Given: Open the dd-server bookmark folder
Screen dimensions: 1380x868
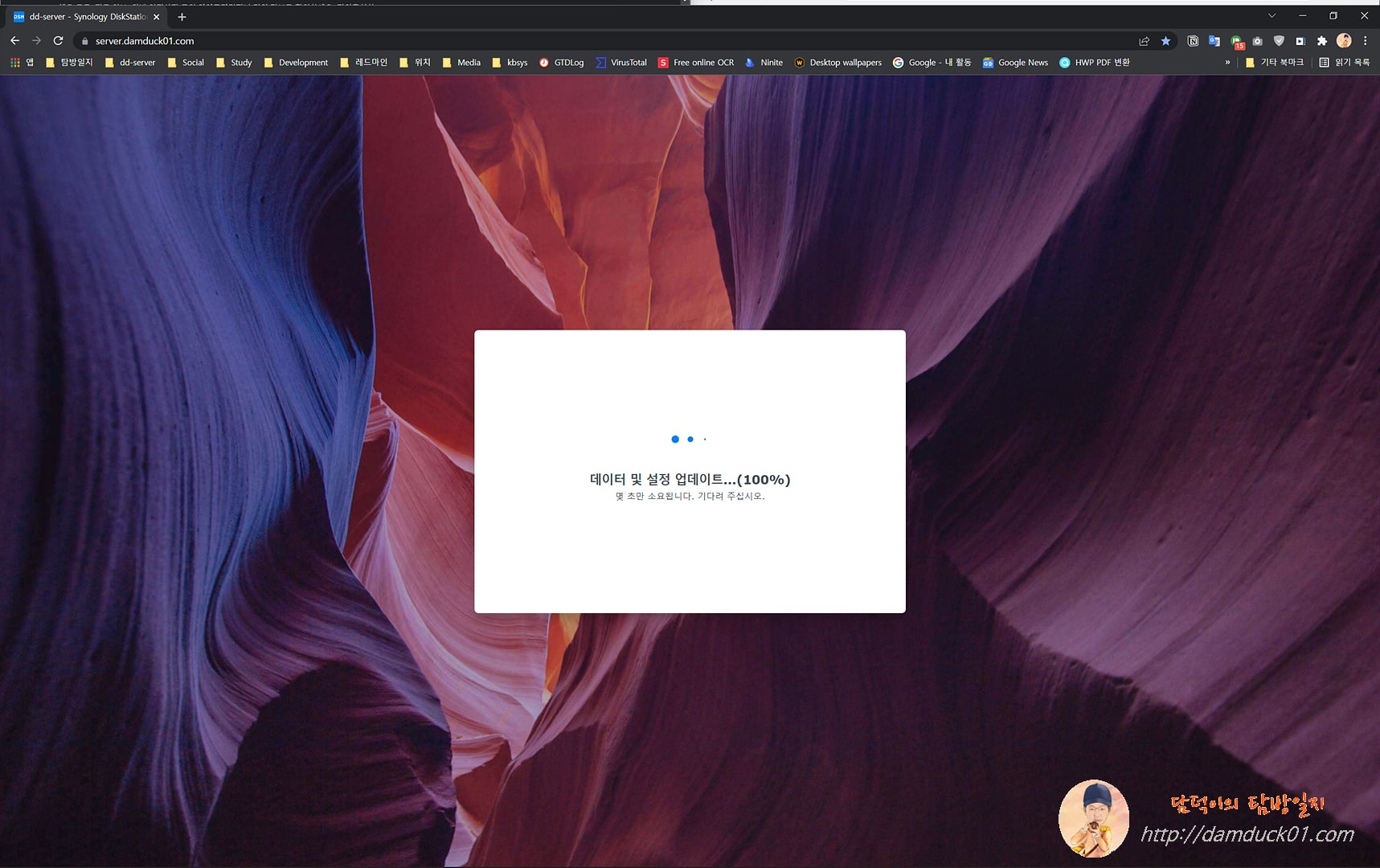Looking at the screenshot, I should (129, 62).
